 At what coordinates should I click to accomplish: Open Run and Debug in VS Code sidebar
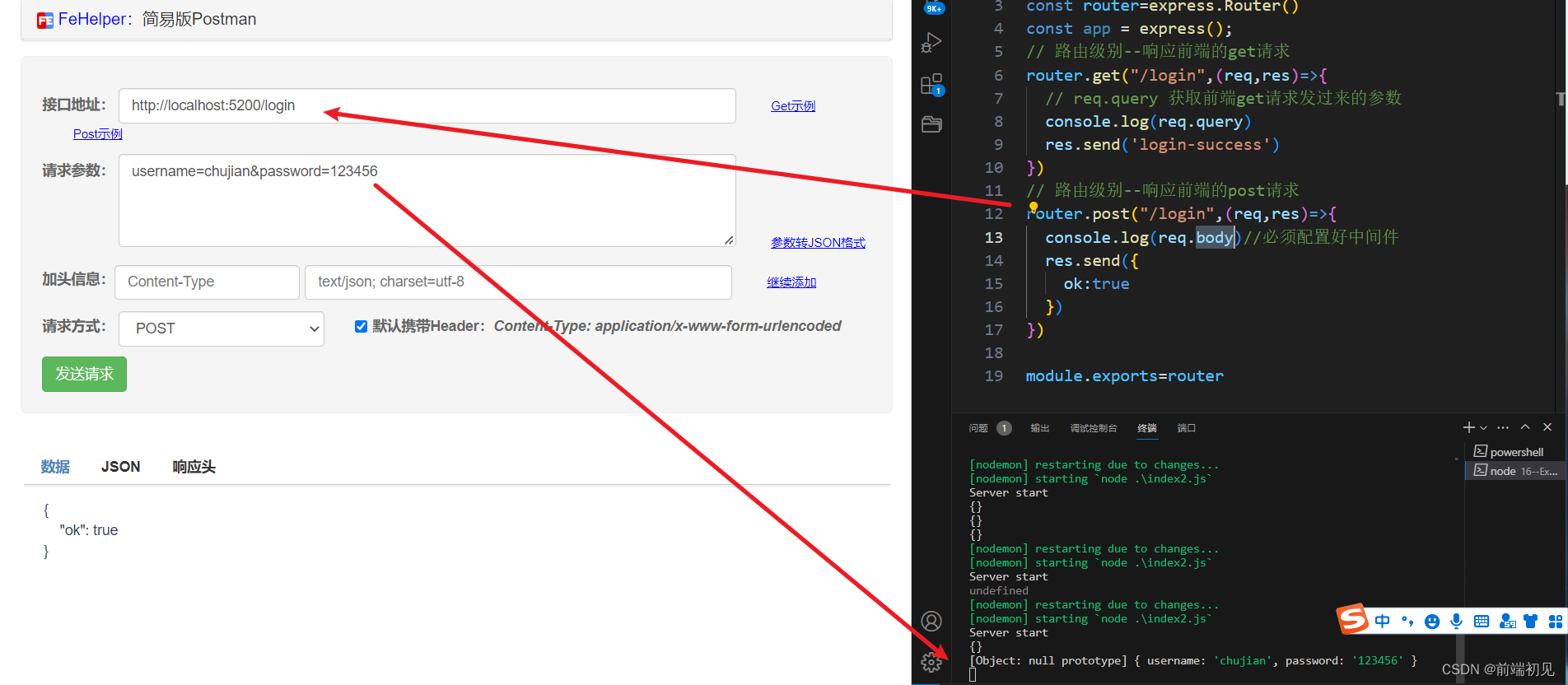tap(931, 43)
